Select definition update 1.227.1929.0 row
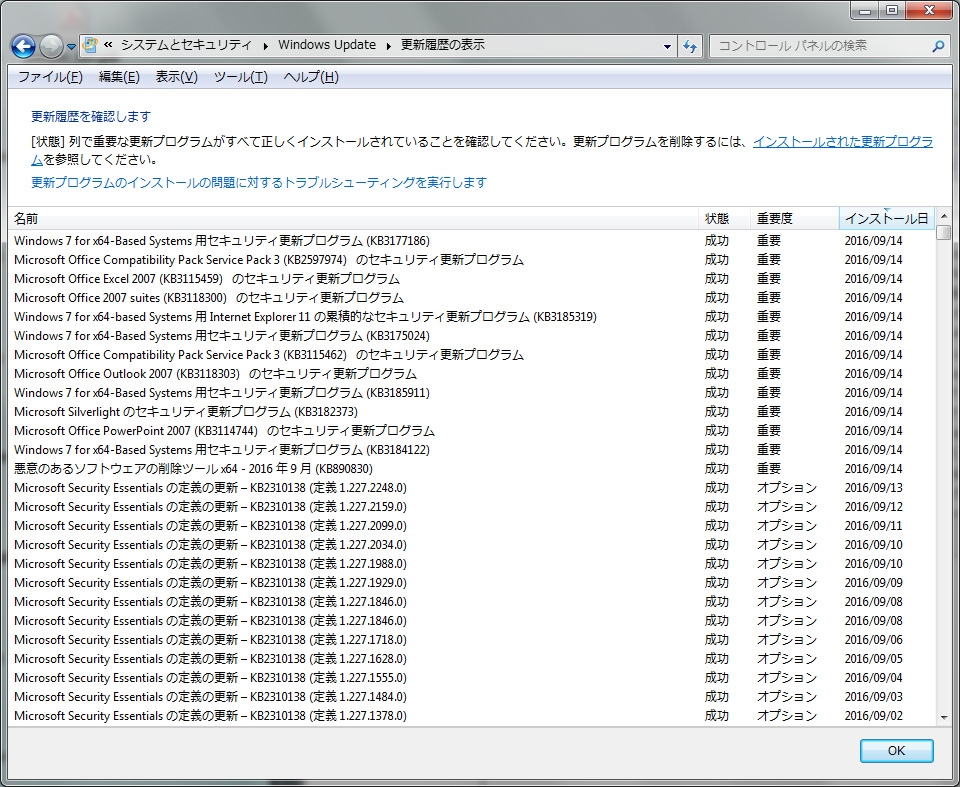Image resolution: width=960 pixels, height=787 pixels. (471, 582)
